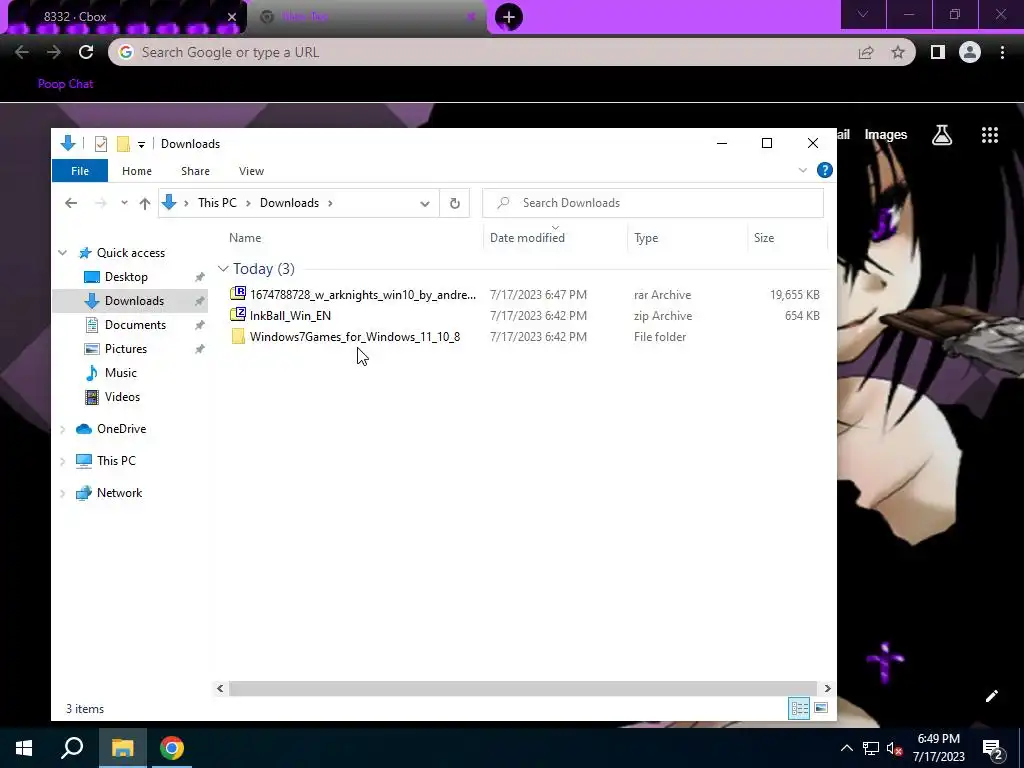Expand the ribbon with the chevron
The image size is (1024, 768).
[x=803, y=170]
